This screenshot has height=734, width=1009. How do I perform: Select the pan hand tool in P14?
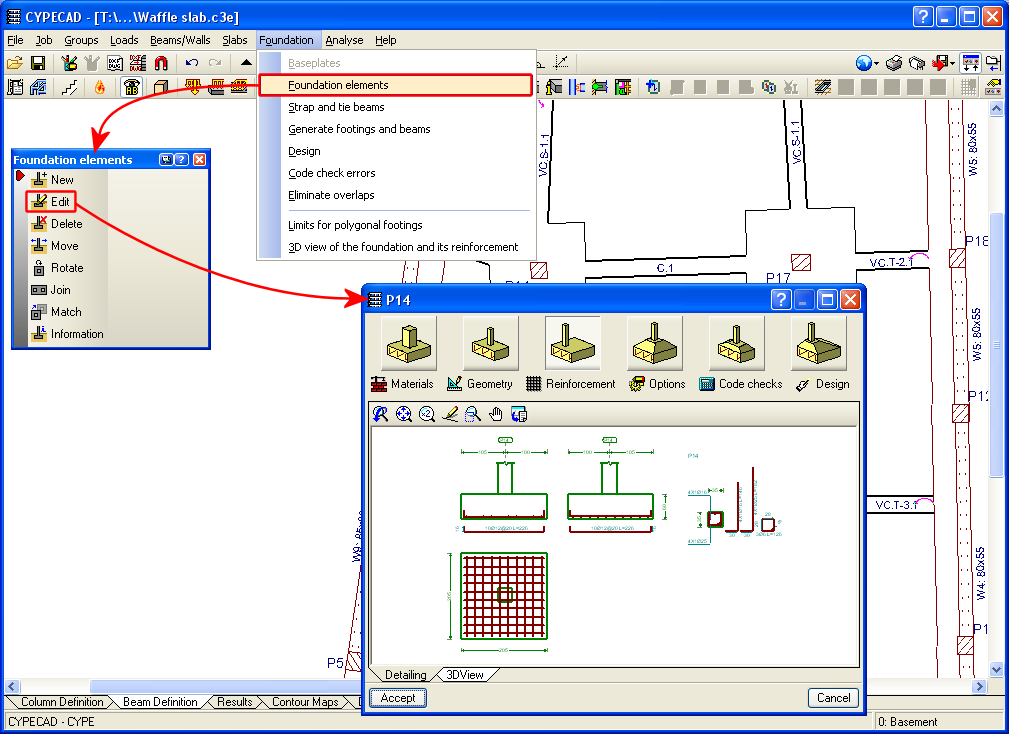click(495, 414)
